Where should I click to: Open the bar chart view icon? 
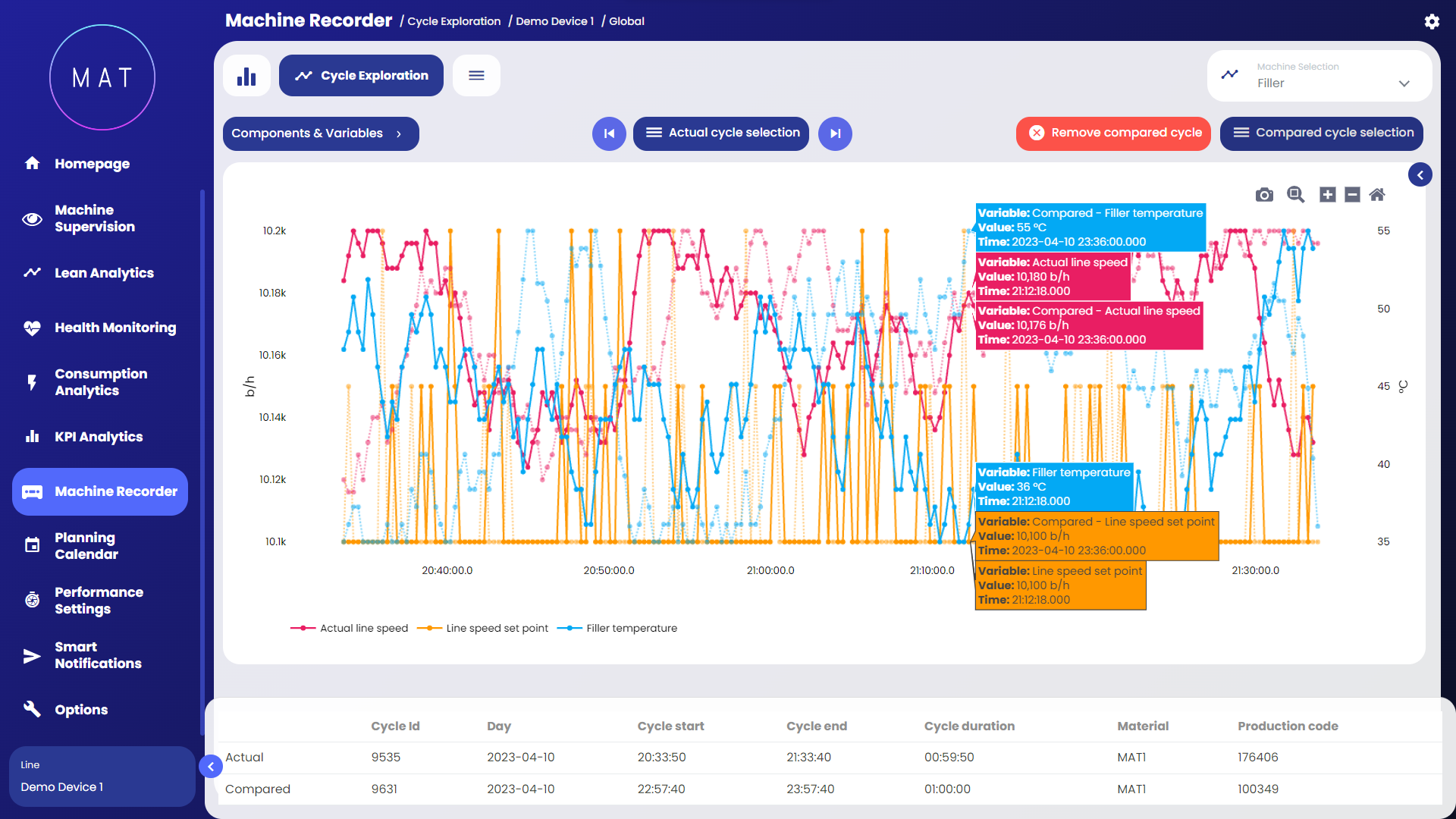pyautogui.click(x=246, y=76)
